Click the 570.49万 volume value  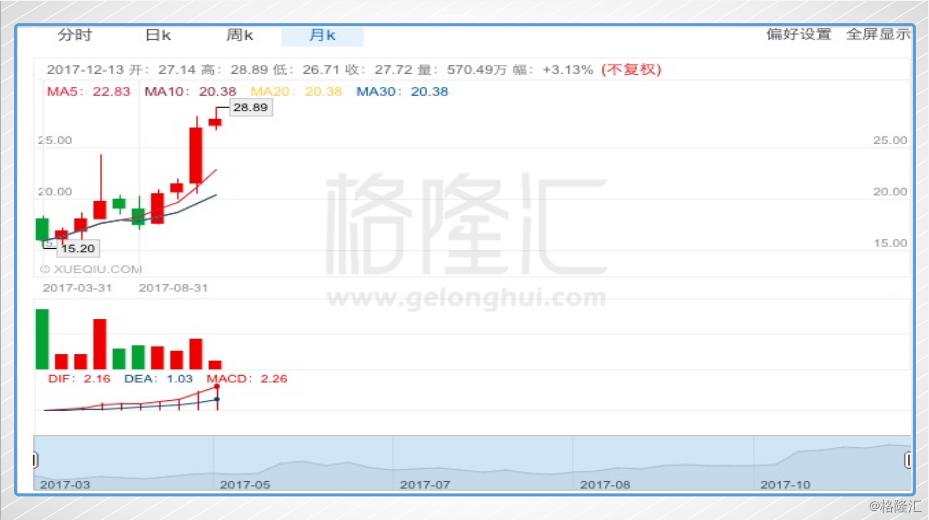(476, 70)
